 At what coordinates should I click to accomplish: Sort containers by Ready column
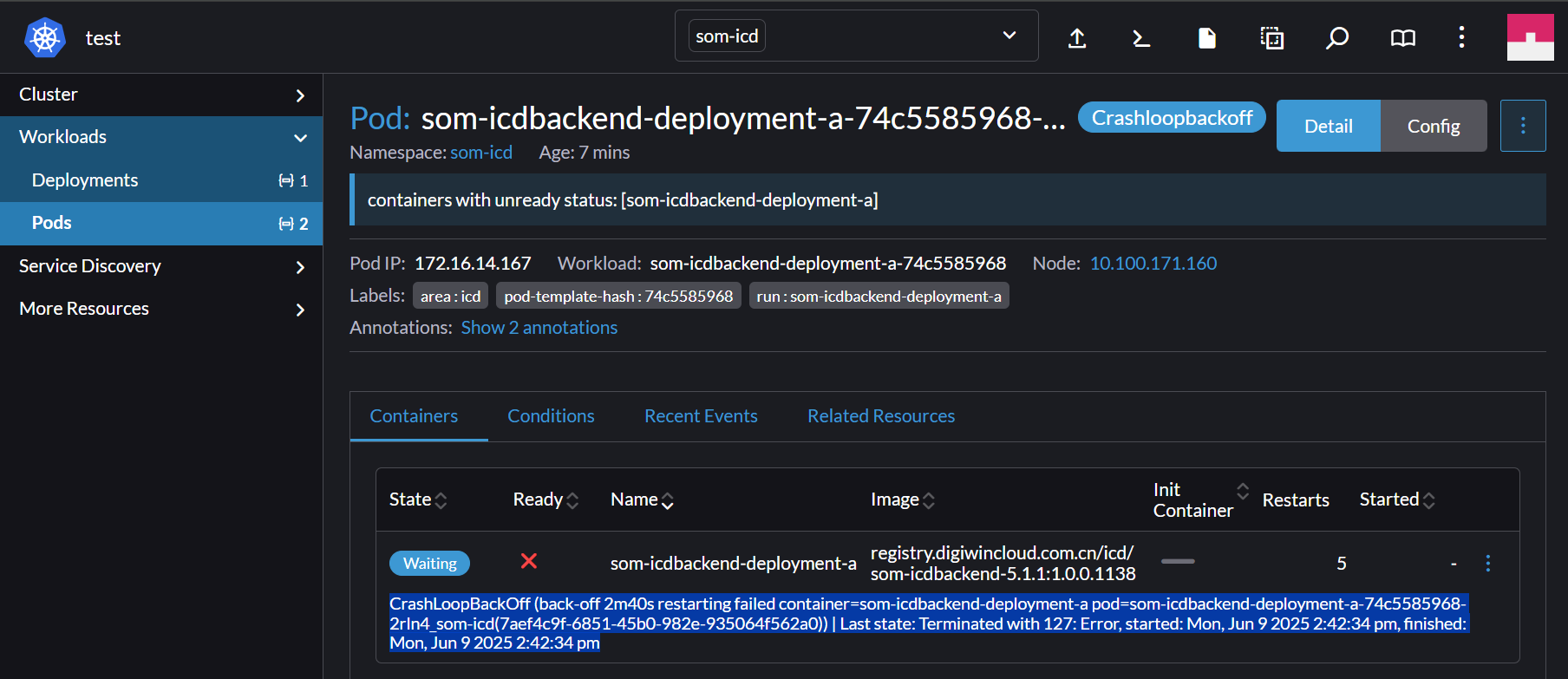(x=546, y=499)
